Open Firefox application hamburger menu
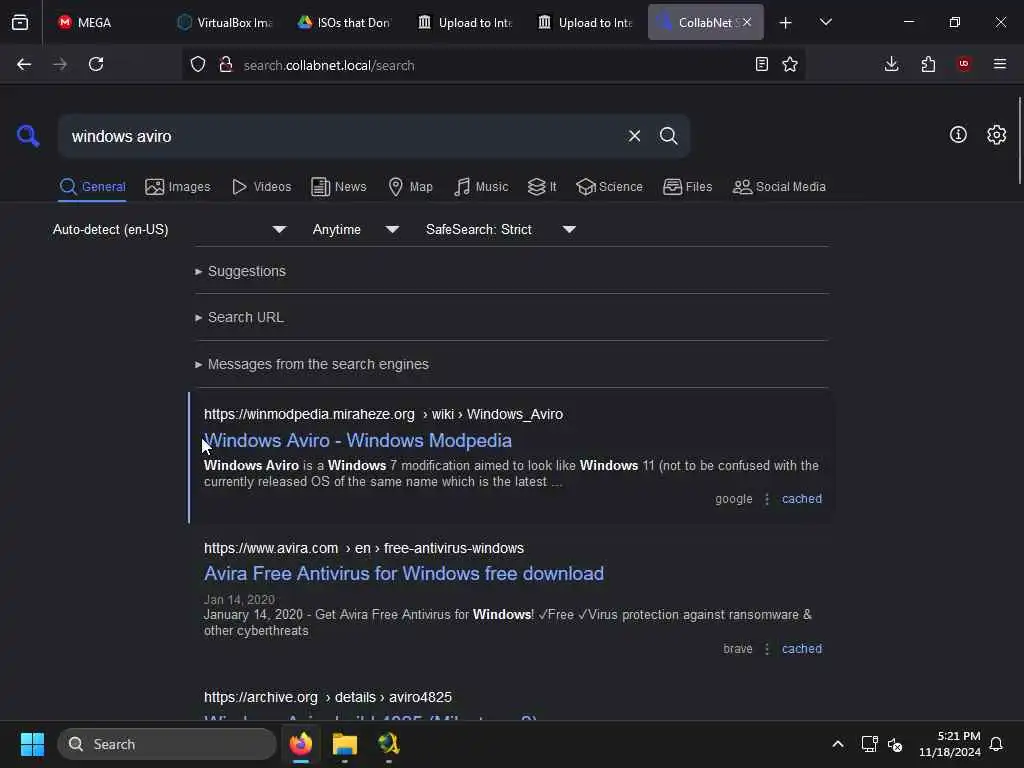 pos(1000,64)
